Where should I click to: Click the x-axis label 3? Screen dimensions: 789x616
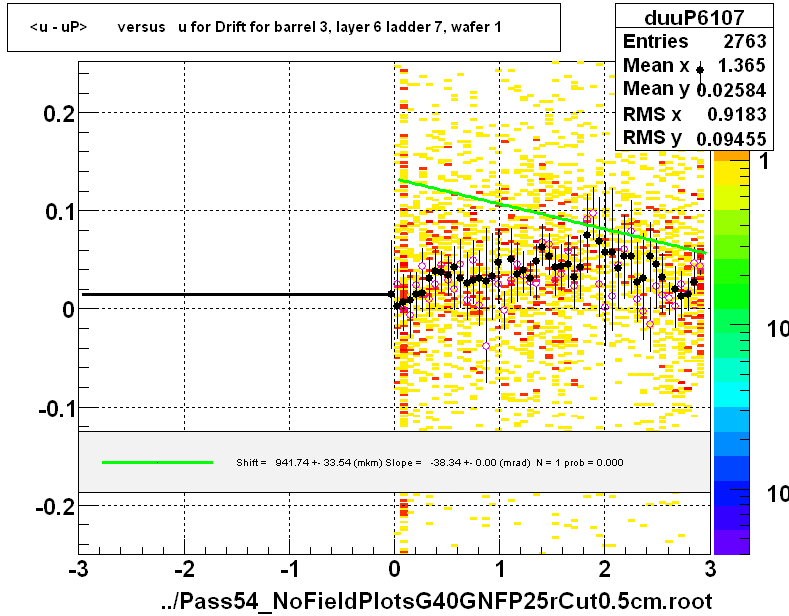point(710,569)
